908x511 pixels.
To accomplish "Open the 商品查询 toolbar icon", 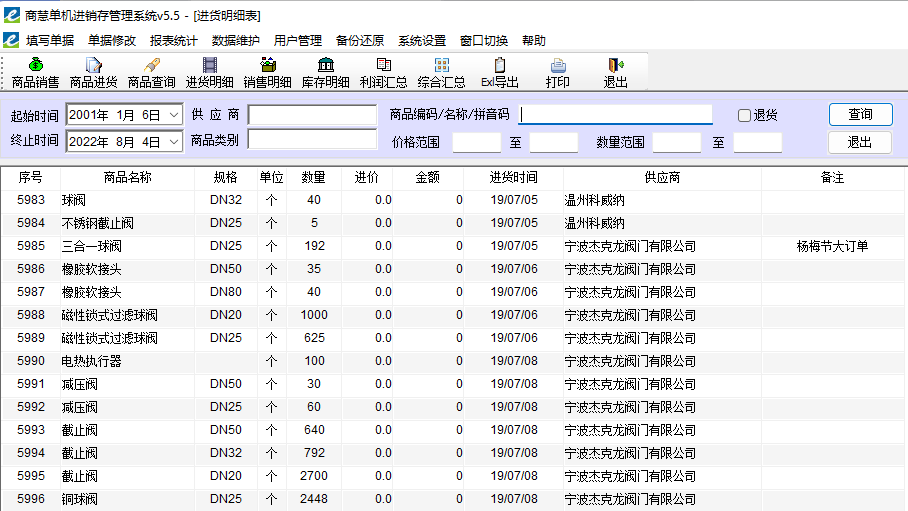I will click(151, 73).
